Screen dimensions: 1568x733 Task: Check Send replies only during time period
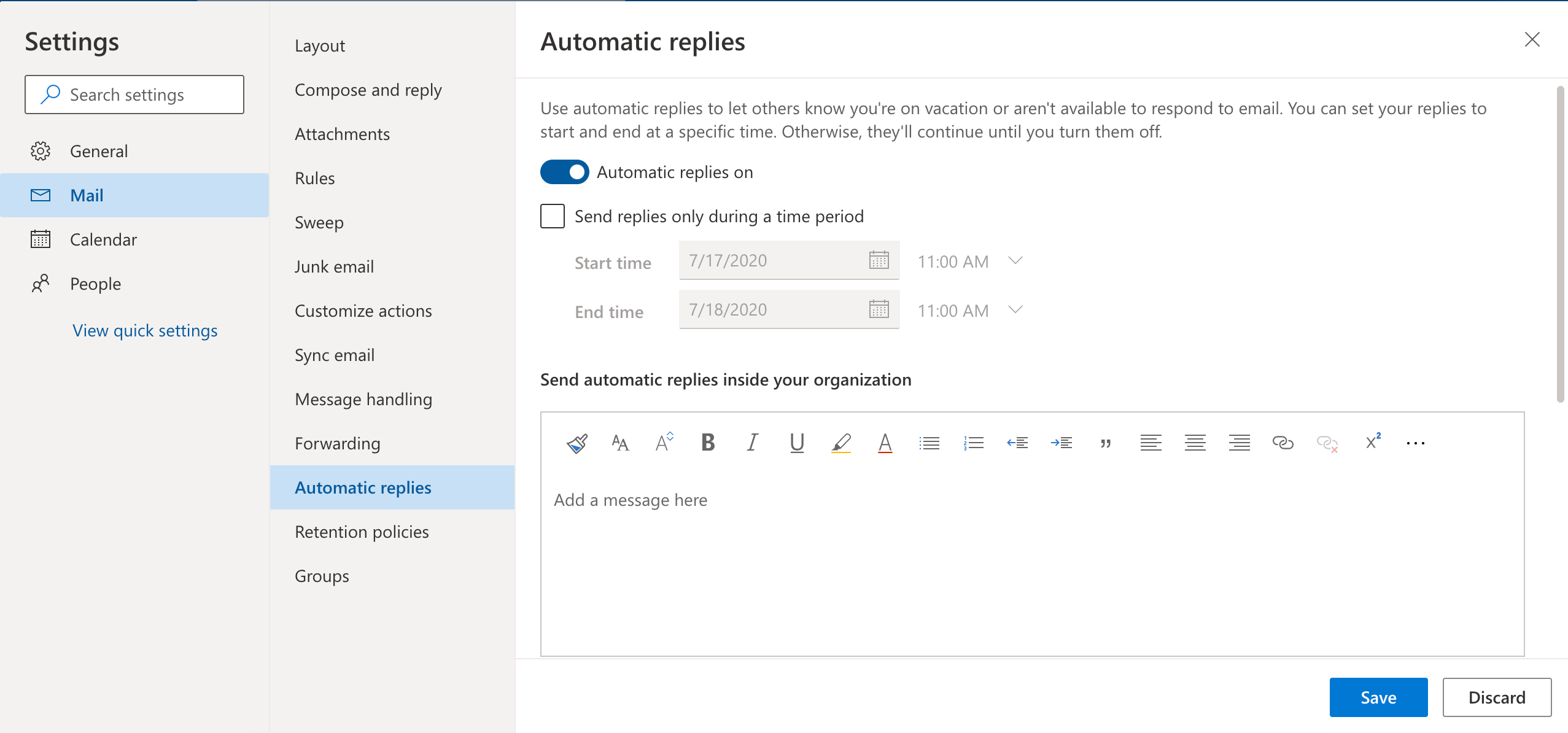[553, 216]
